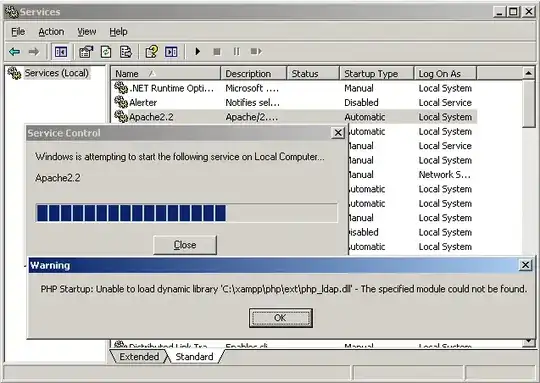This screenshot has height=383, width=540.
Task: Click the Forward arrow in the toolbar
Action: 34,52
